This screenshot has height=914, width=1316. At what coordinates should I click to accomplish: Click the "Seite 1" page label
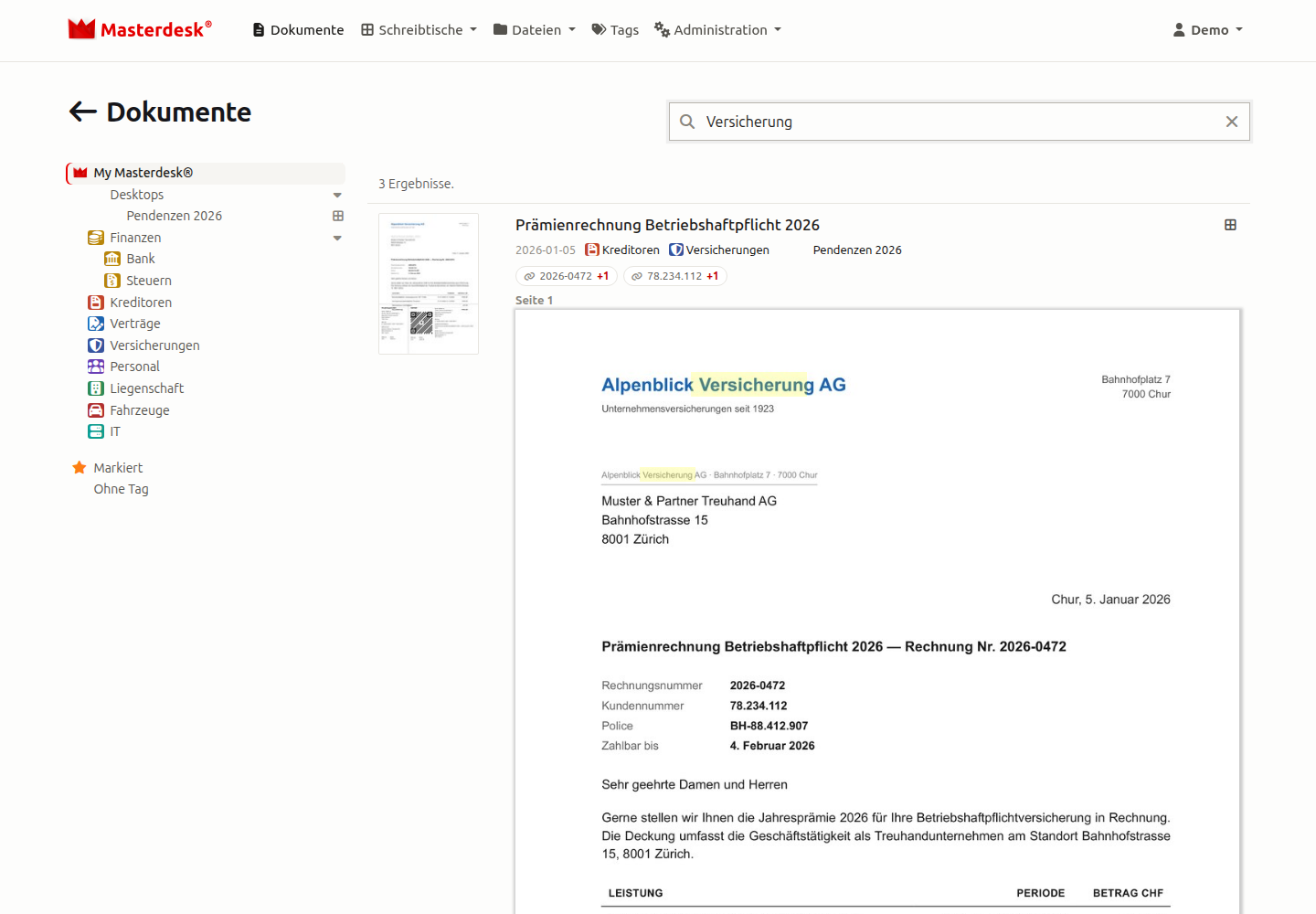534,300
